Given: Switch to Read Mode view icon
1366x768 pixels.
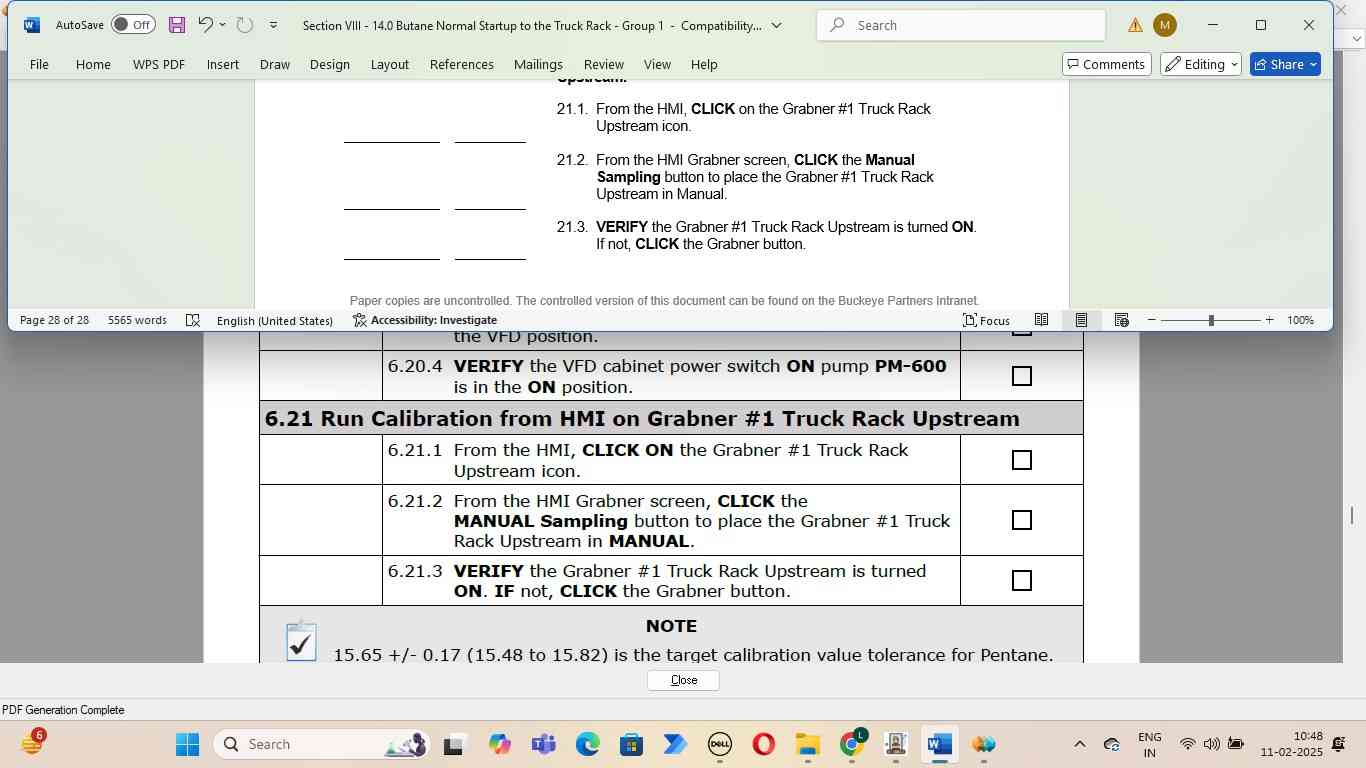Looking at the screenshot, I should click(x=1041, y=320).
